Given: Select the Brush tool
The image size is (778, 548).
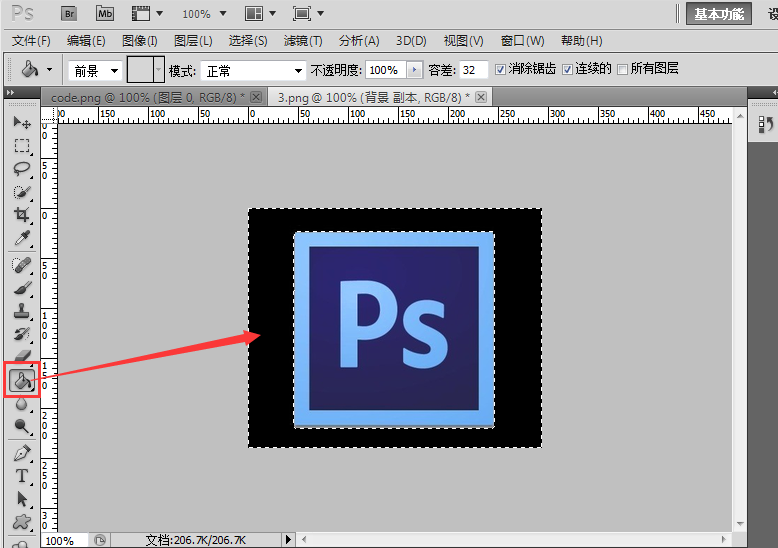Looking at the screenshot, I should coord(21,288).
